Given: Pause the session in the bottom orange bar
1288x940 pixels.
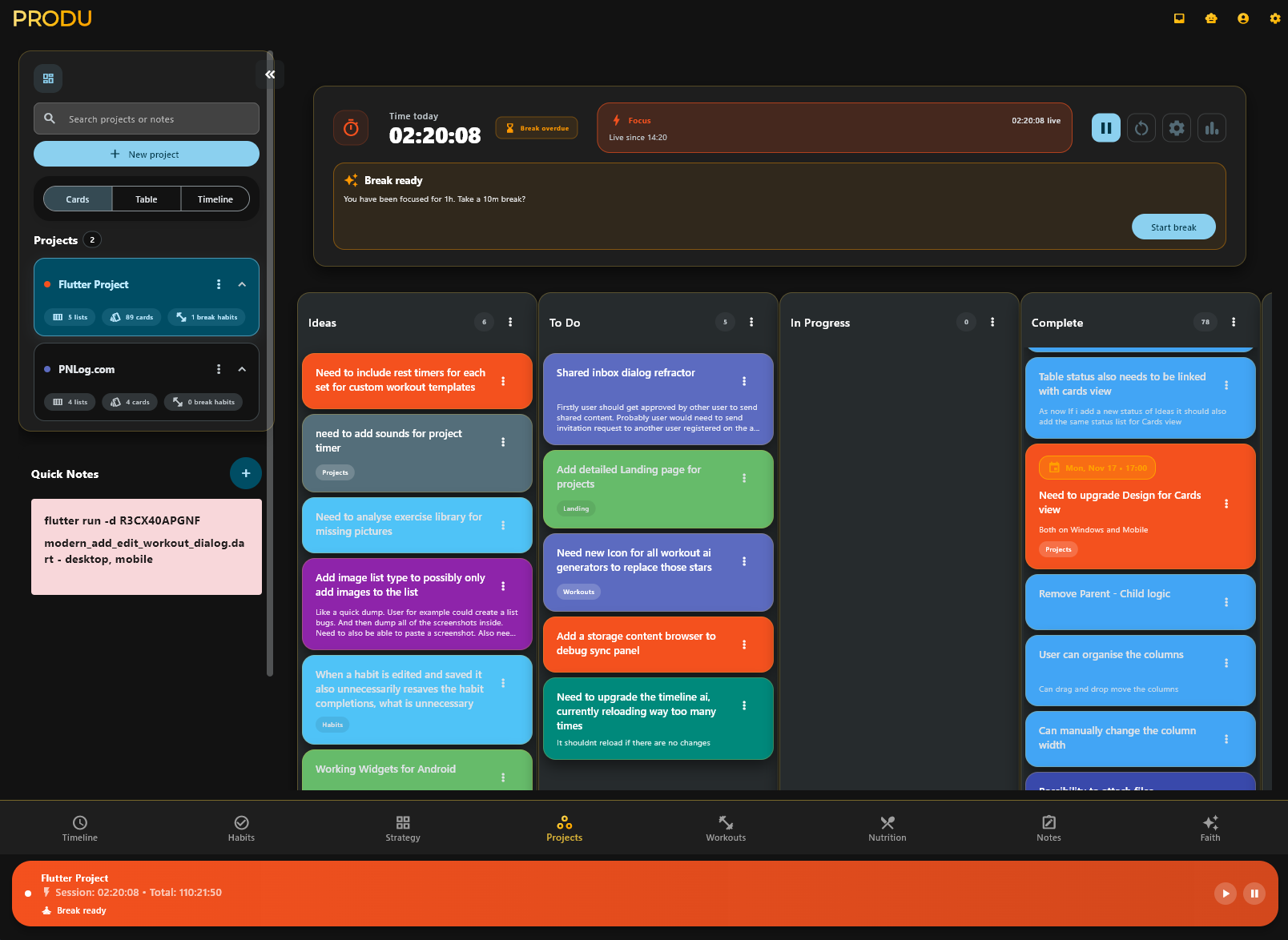Looking at the screenshot, I should pyautogui.click(x=1254, y=894).
